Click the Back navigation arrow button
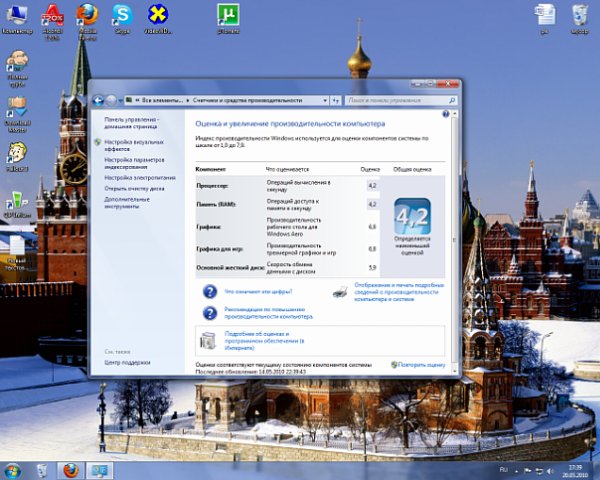600x480 pixels. coord(98,101)
